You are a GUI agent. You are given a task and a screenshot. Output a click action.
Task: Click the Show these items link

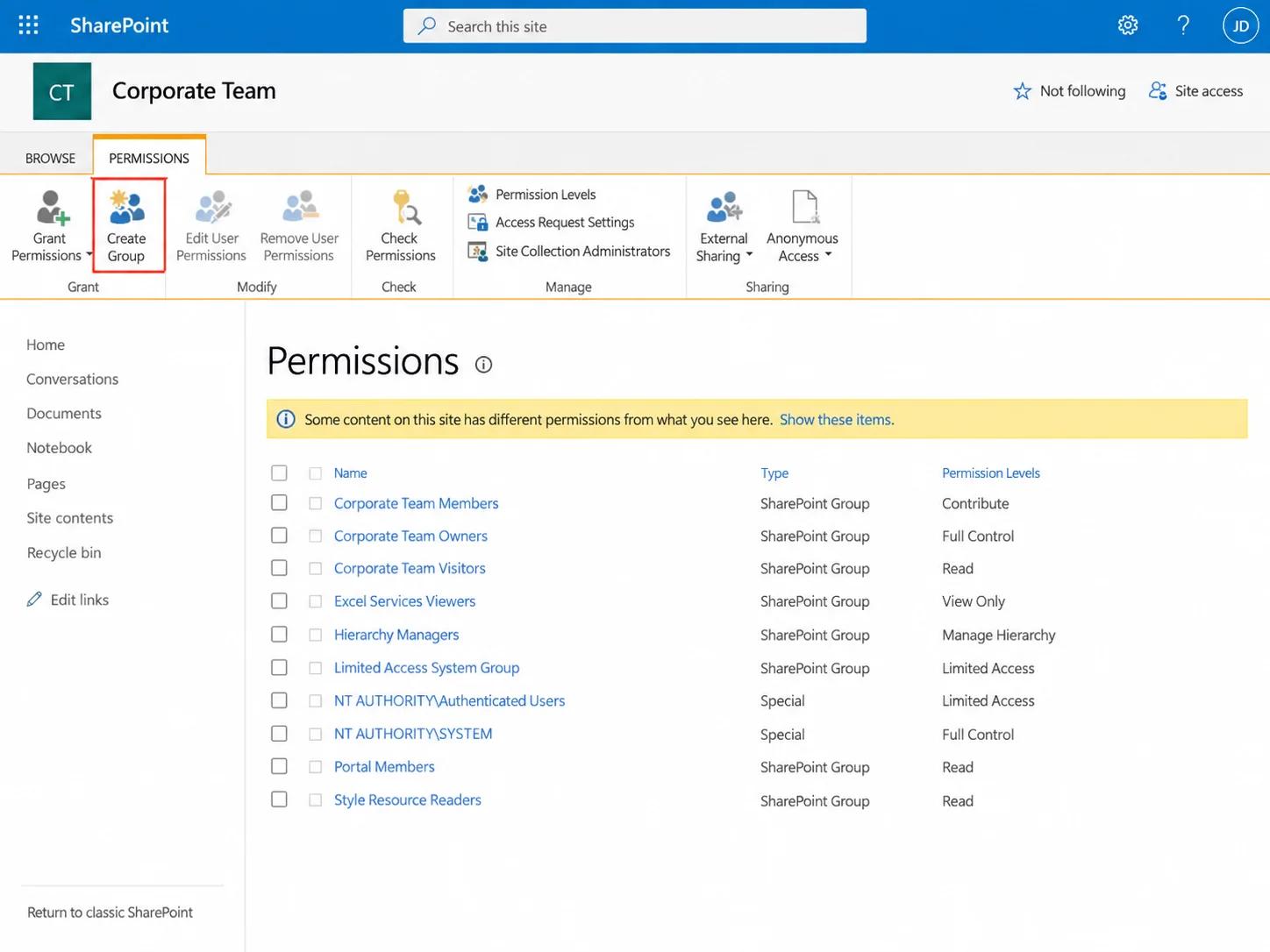836,420
